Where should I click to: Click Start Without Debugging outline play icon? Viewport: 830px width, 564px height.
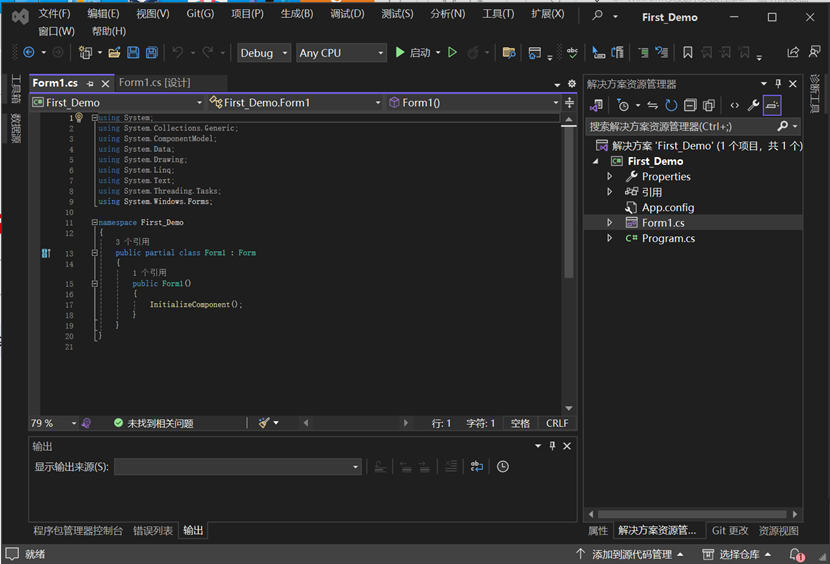pos(452,52)
